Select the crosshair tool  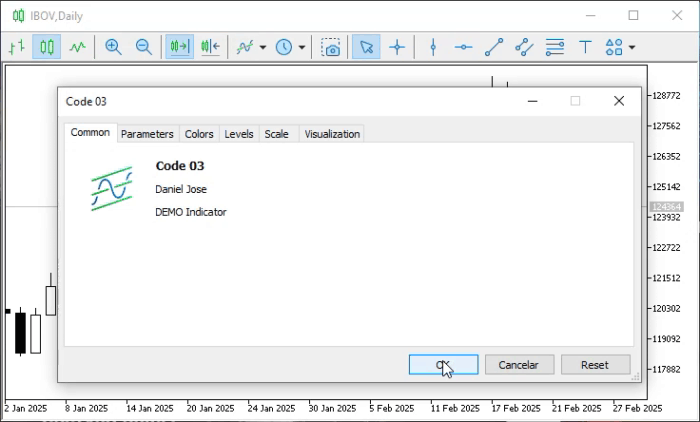(397, 47)
